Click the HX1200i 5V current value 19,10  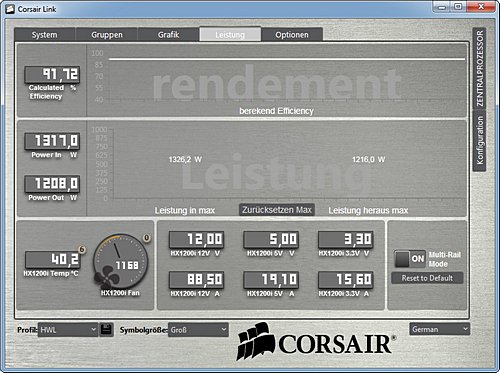coord(271,280)
